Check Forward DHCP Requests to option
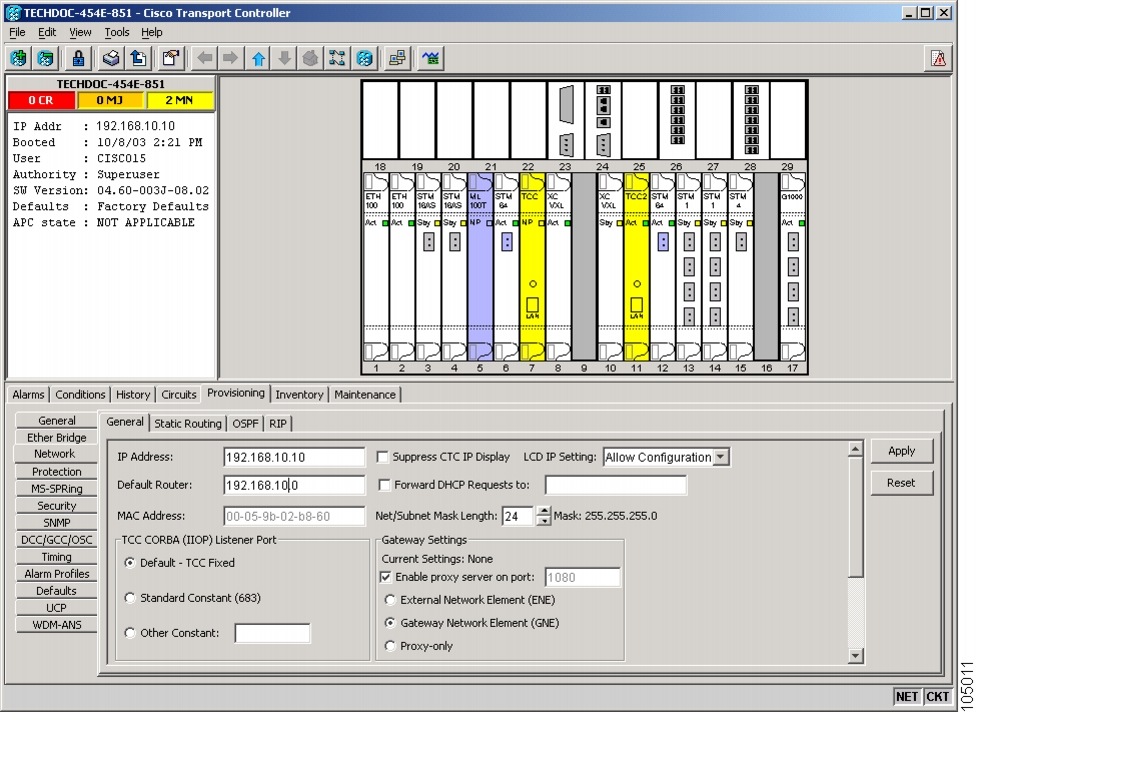Screen dimensions: 1146x764 pos(384,485)
